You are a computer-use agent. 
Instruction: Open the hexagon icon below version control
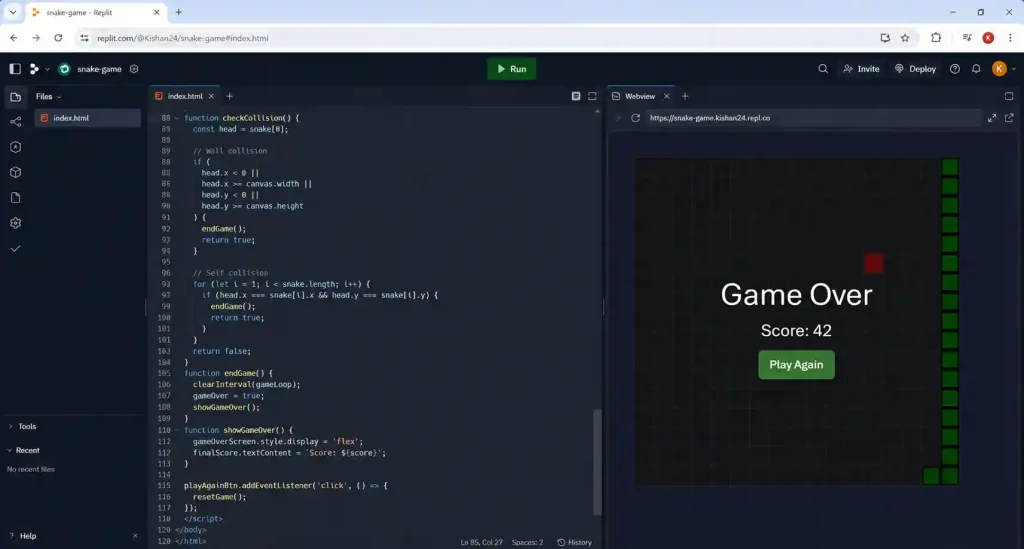click(x=16, y=147)
